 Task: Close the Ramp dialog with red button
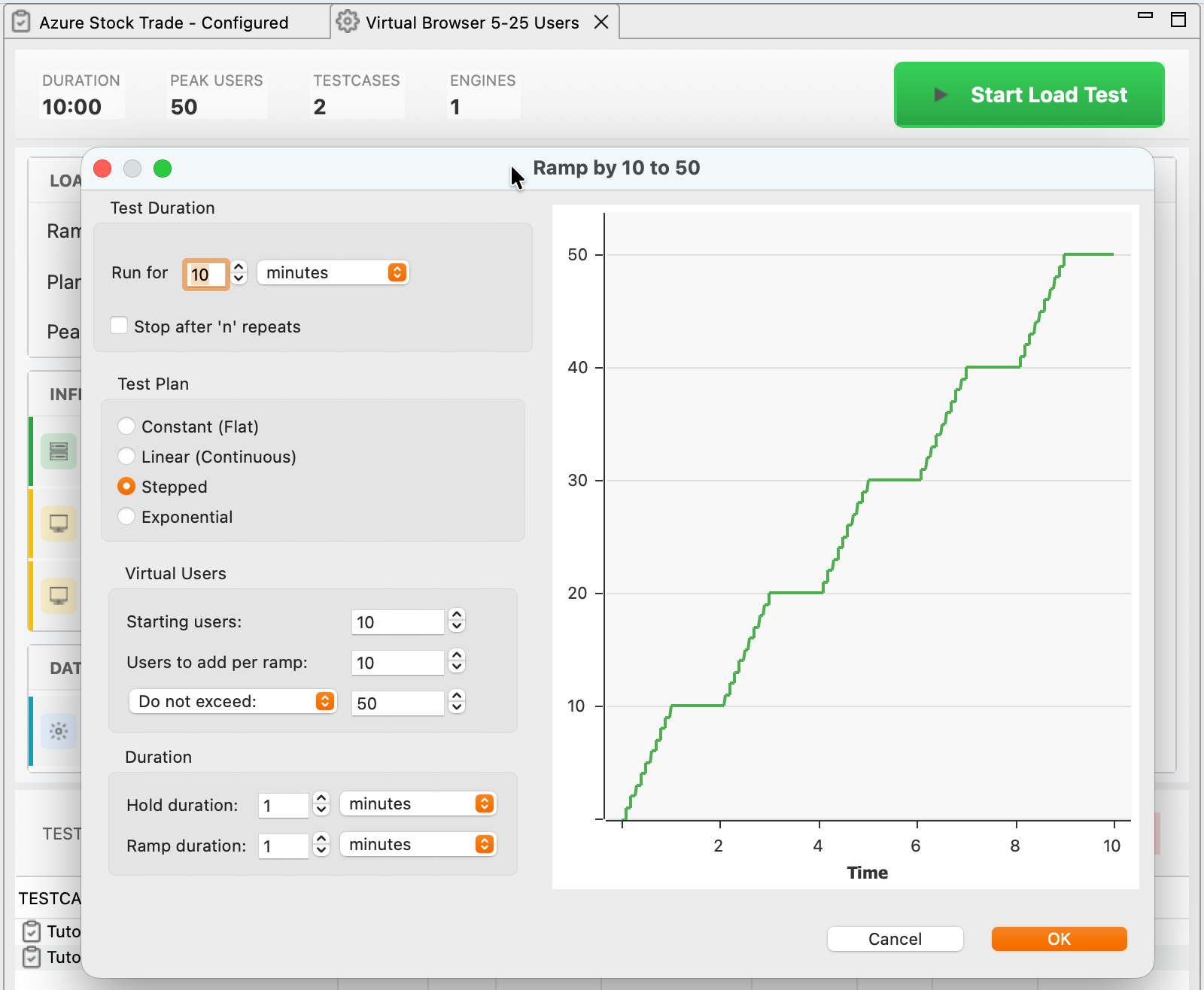(x=102, y=169)
